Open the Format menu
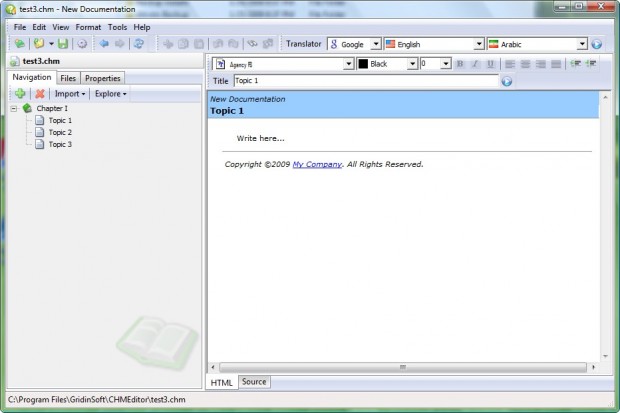Image resolution: width=620 pixels, height=413 pixels. click(x=88, y=27)
